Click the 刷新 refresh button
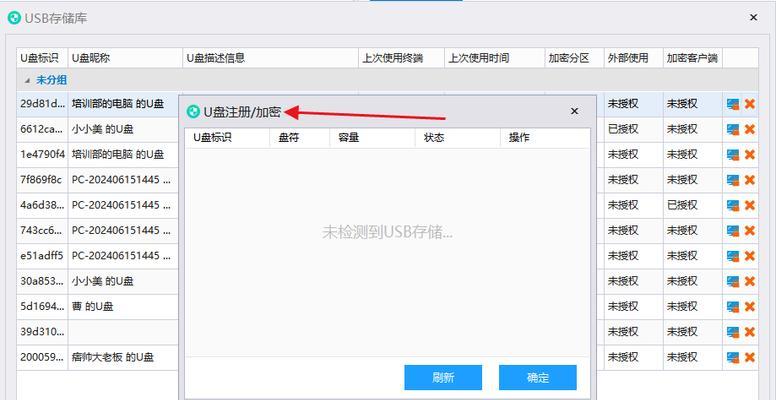776x400 pixels. click(443, 377)
